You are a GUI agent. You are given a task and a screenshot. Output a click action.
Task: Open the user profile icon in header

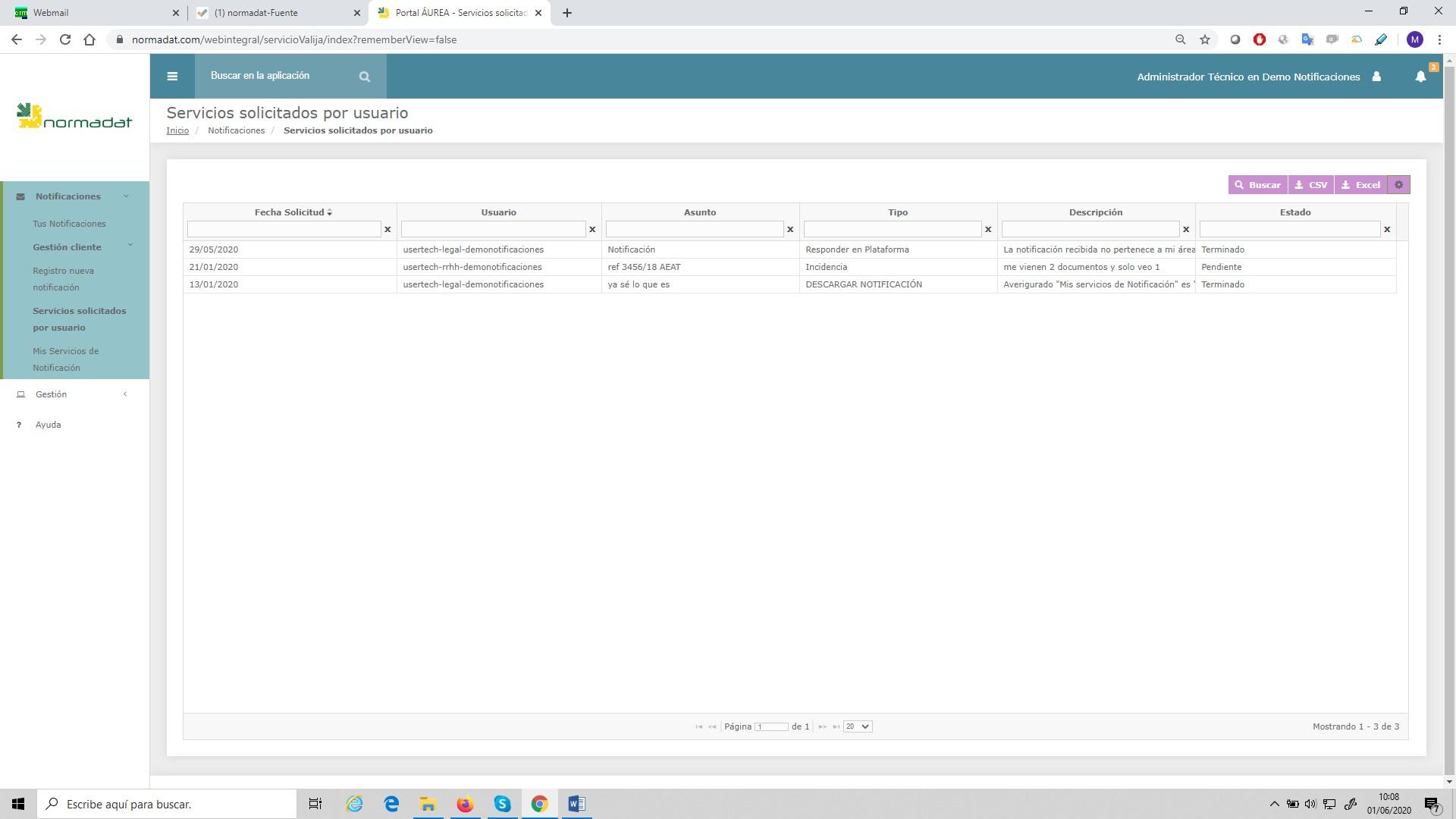1376,77
